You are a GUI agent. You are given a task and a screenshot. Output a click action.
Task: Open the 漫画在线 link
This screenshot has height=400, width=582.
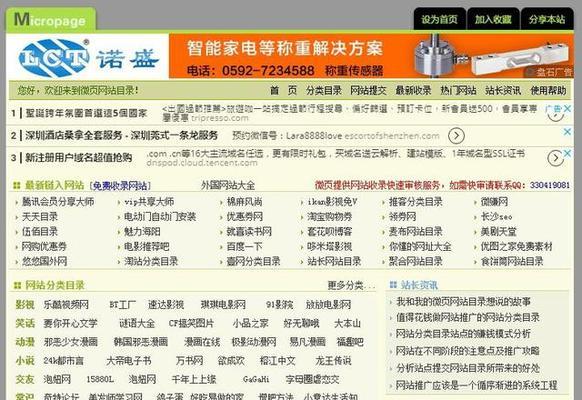[202, 342]
